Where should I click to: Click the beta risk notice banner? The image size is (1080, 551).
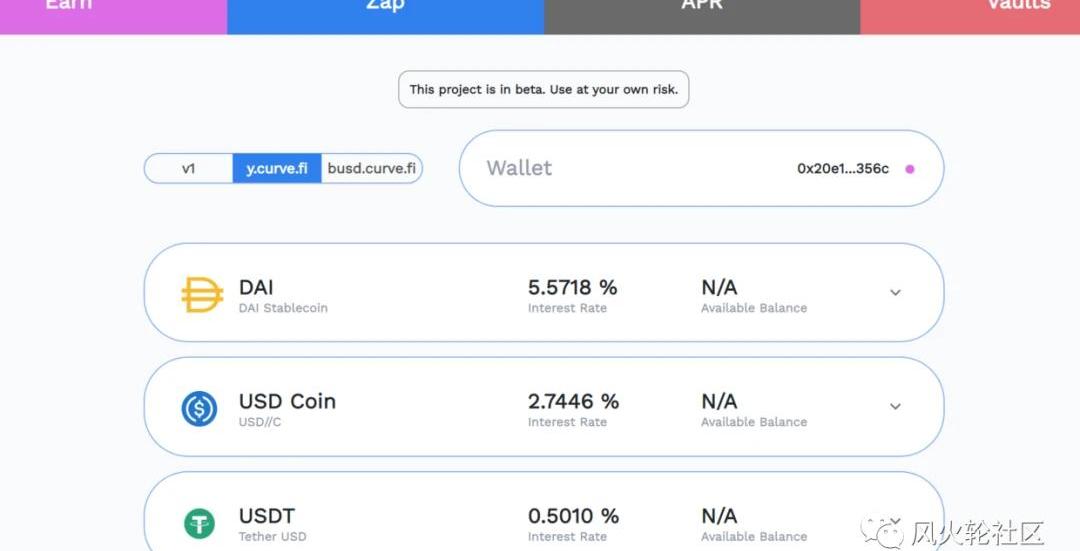543,90
